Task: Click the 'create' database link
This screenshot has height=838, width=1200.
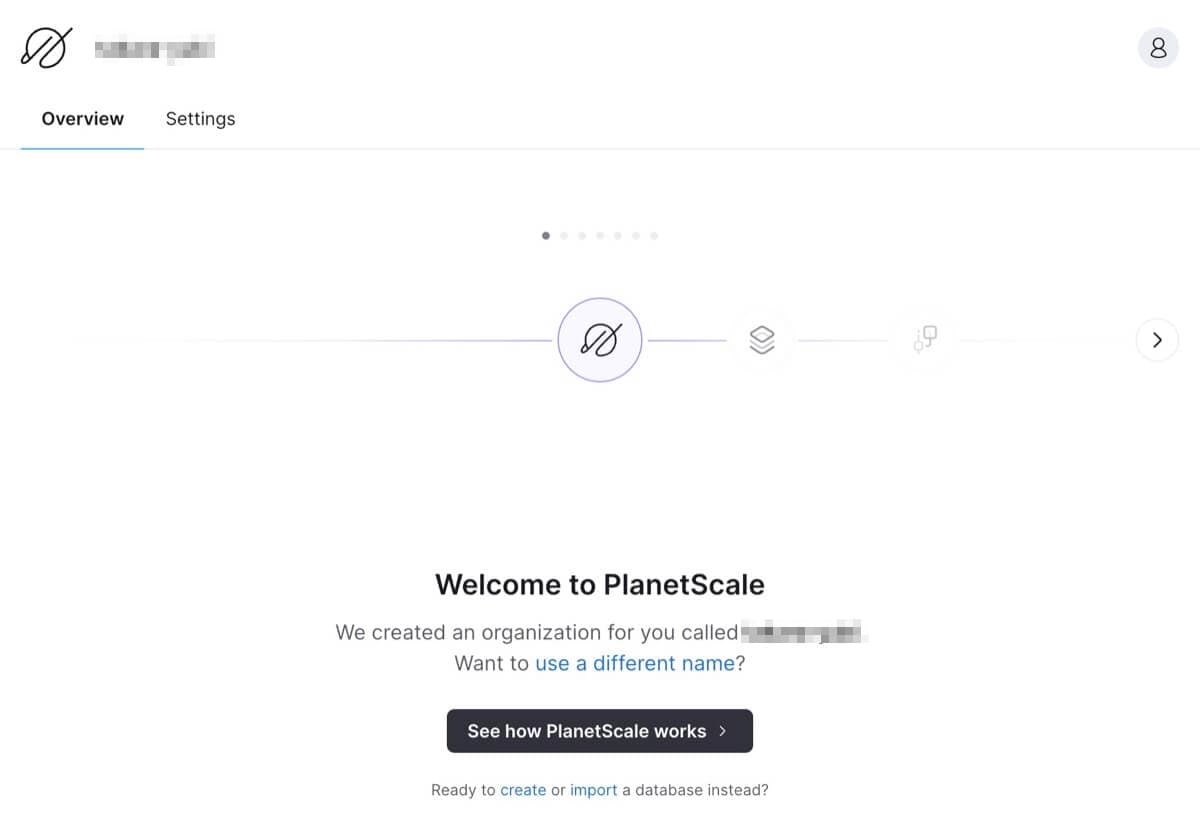Action: (x=523, y=790)
